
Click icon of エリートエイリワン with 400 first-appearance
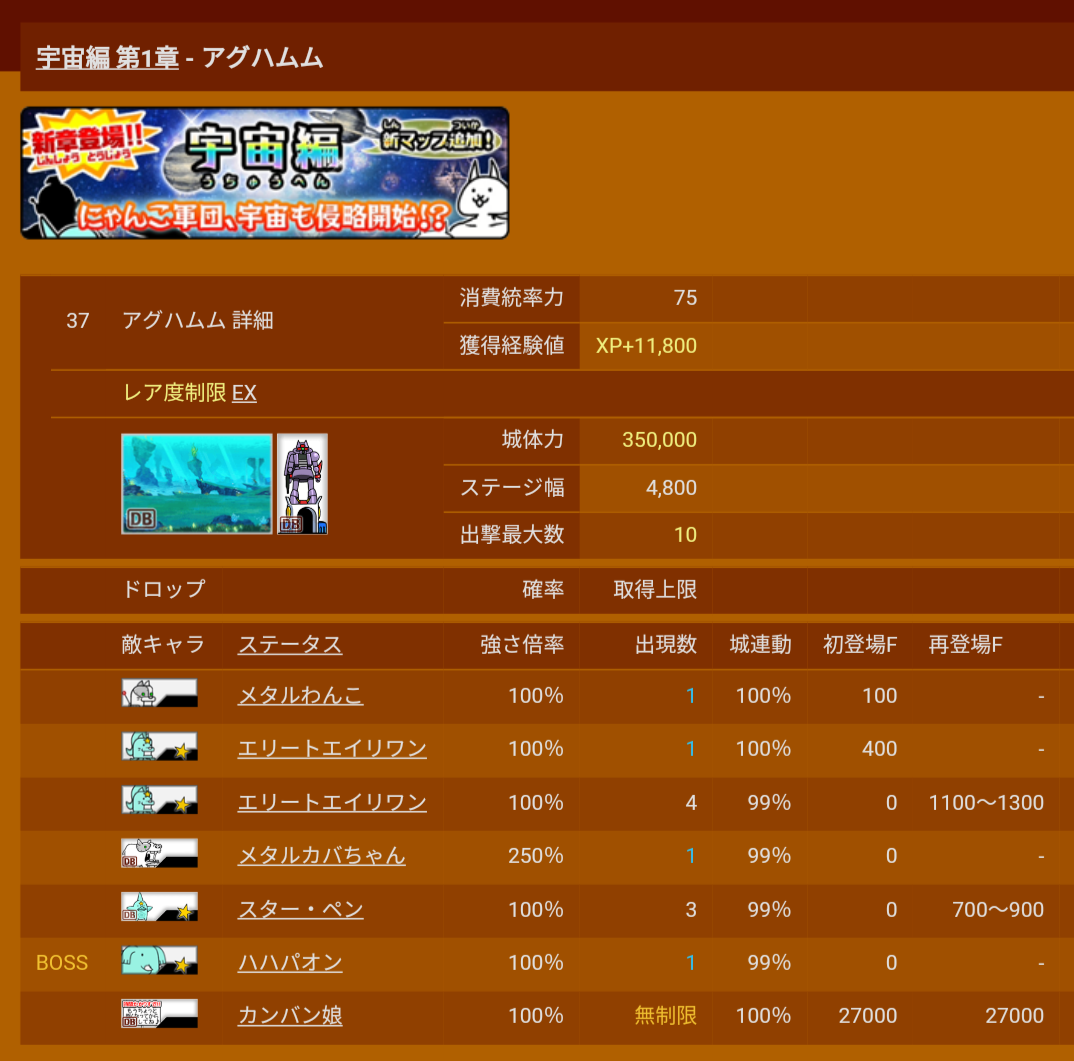point(160,746)
